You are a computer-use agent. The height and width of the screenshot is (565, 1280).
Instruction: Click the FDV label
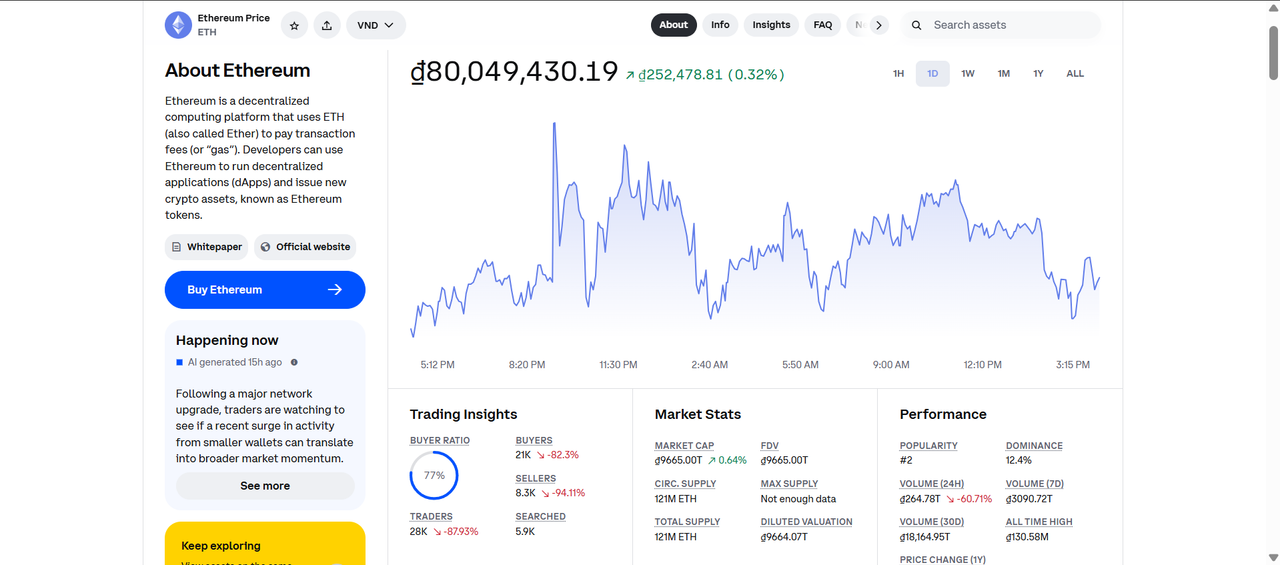pyautogui.click(x=770, y=446)
